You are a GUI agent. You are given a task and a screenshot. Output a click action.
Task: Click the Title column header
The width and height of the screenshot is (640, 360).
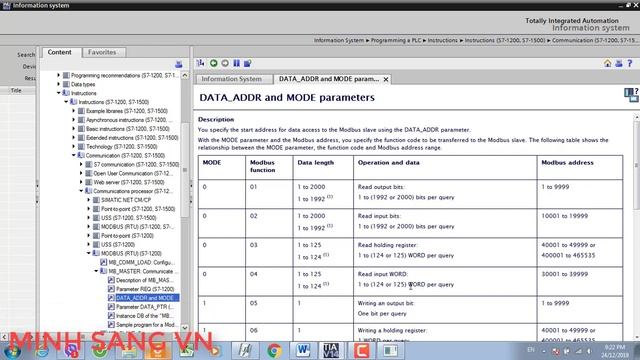pyautogui.click(x=16, y=91)
